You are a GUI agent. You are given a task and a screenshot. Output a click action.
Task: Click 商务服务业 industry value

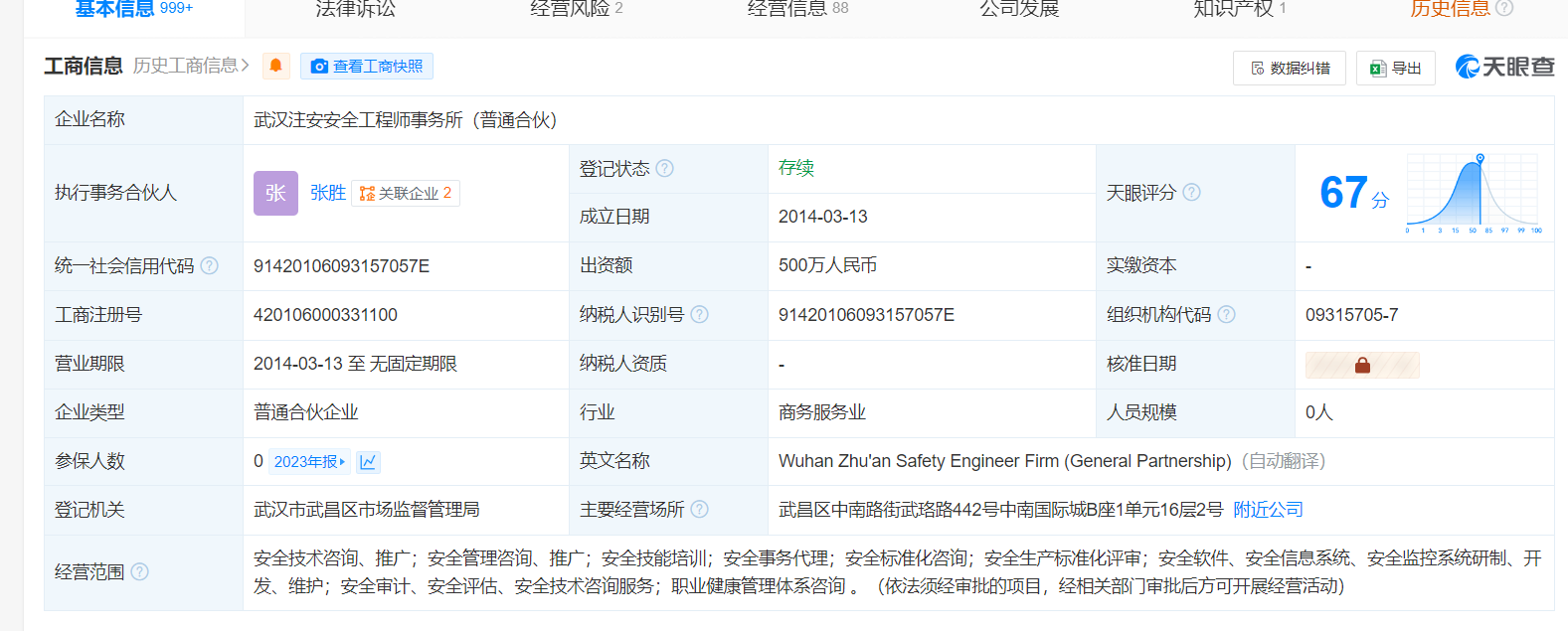click(822, 412)
